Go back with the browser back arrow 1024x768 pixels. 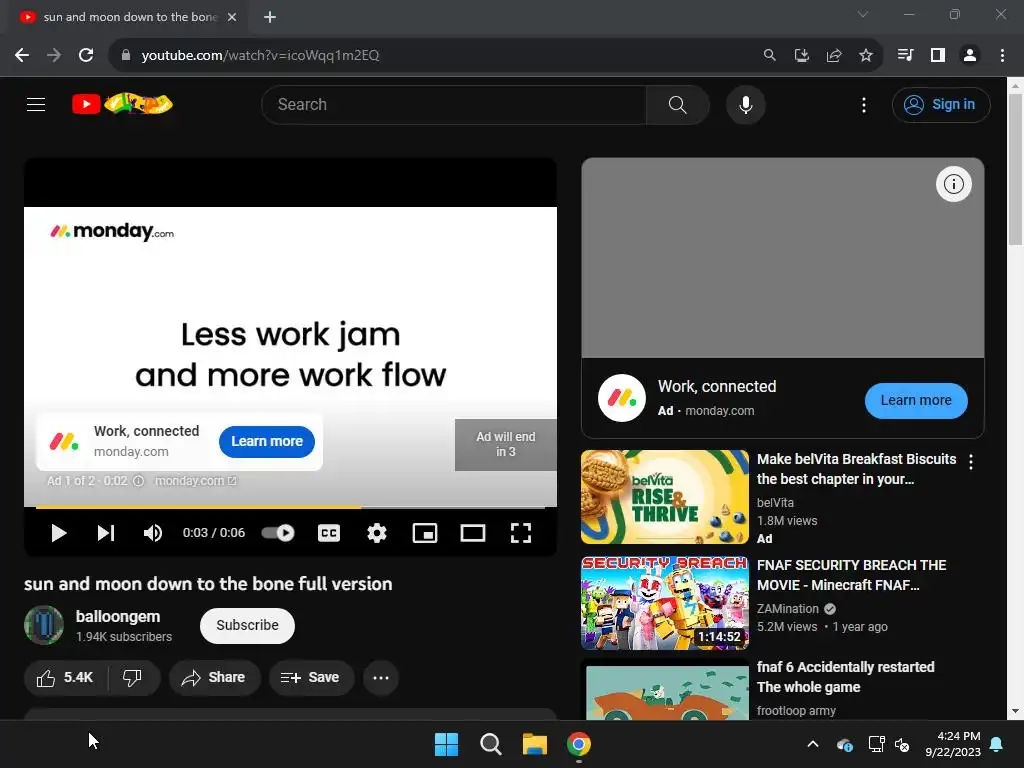22,55
